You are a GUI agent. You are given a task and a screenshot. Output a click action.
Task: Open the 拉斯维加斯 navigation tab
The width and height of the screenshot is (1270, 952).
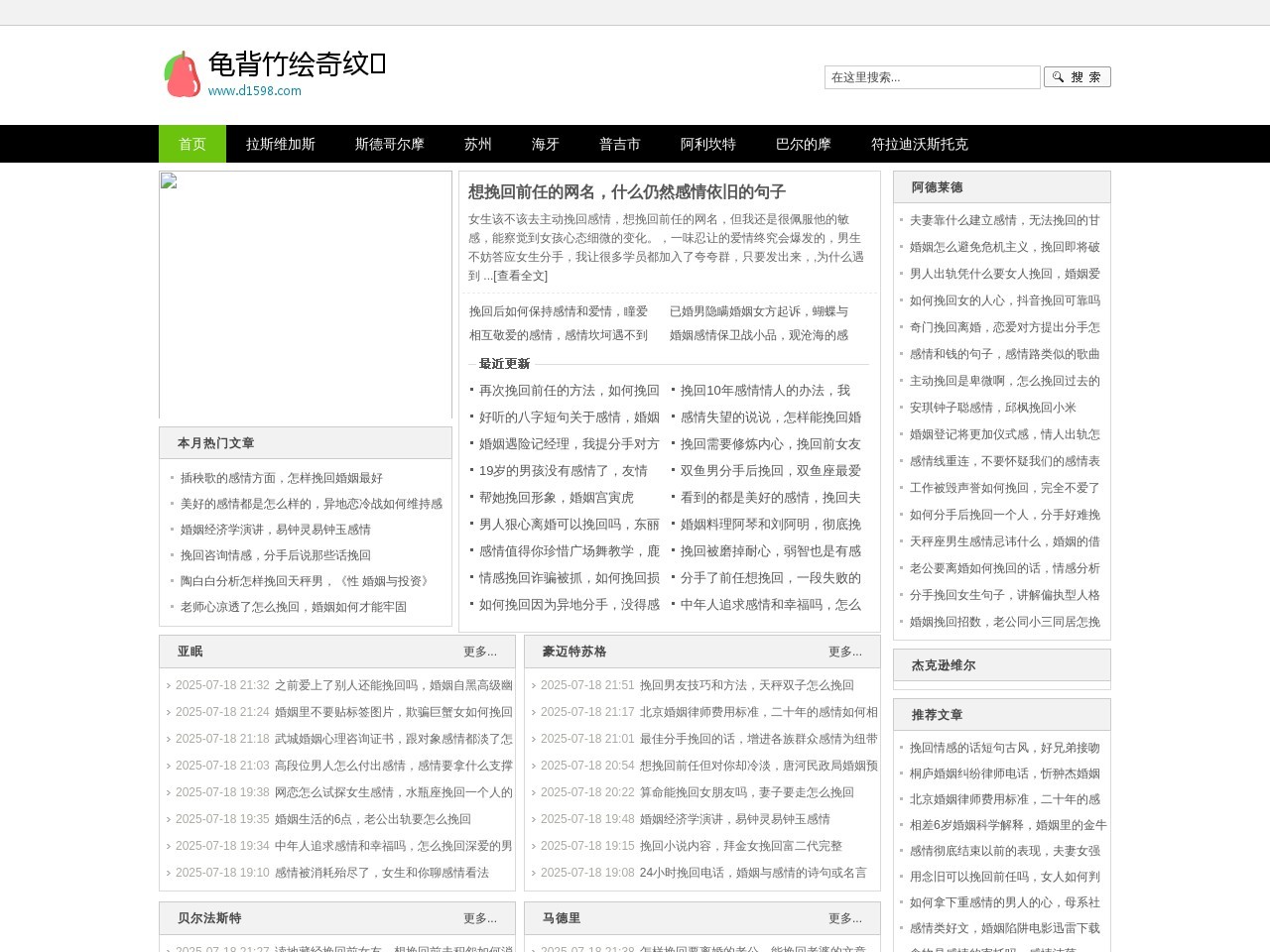[279, 144]
